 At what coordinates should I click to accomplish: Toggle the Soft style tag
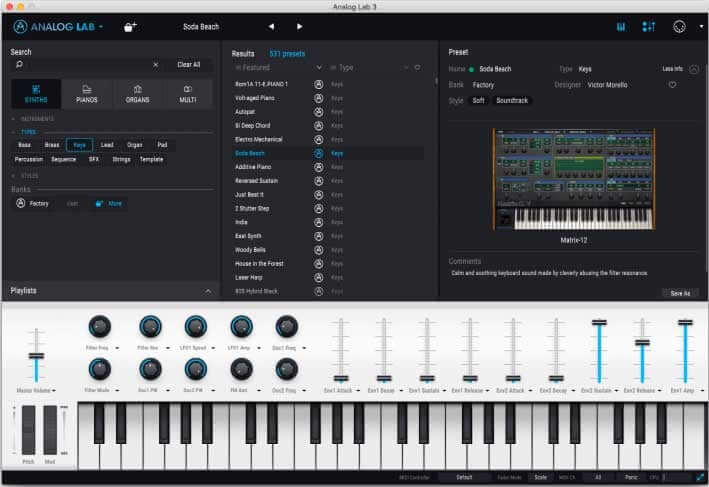tap(478, 101)
